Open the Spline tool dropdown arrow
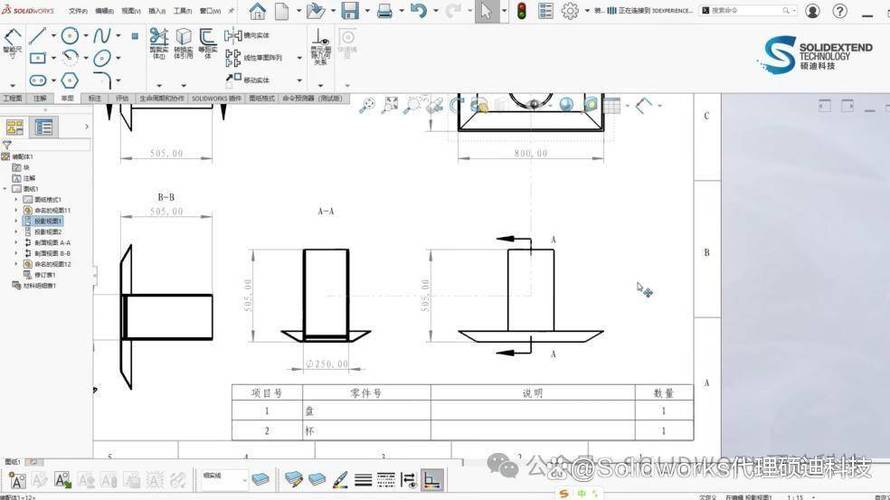 point(118,36)
